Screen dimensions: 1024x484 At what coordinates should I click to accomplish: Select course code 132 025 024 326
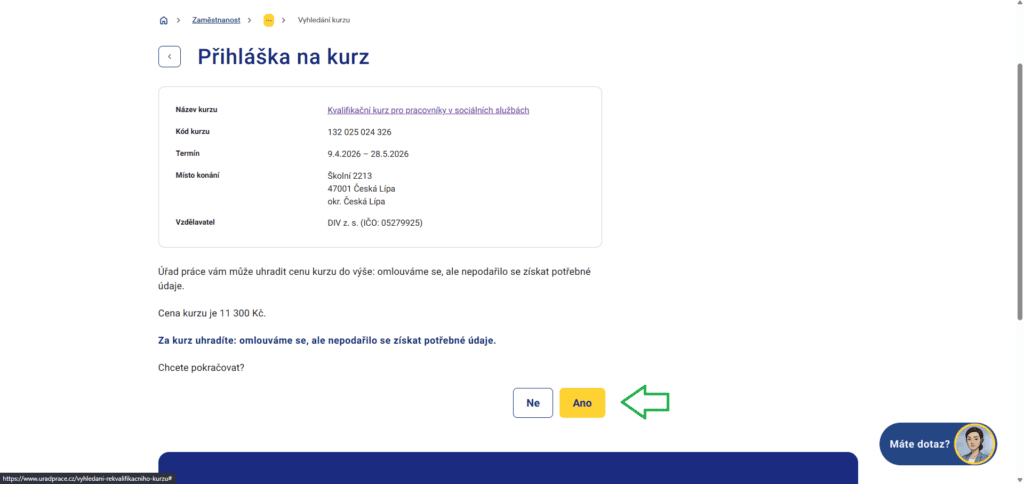[x=359, y=132]
